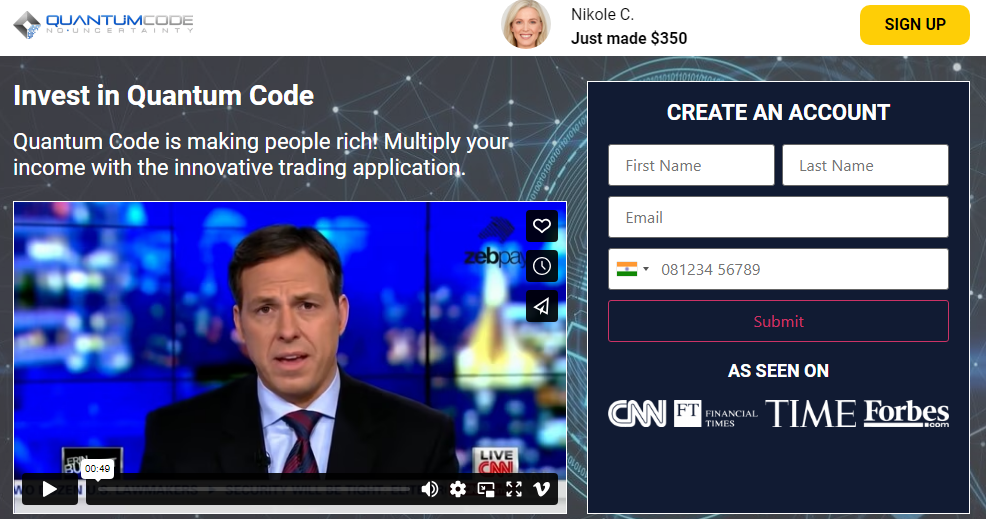Focus the First Name field

pyautogui.click(x=691, y=165)
